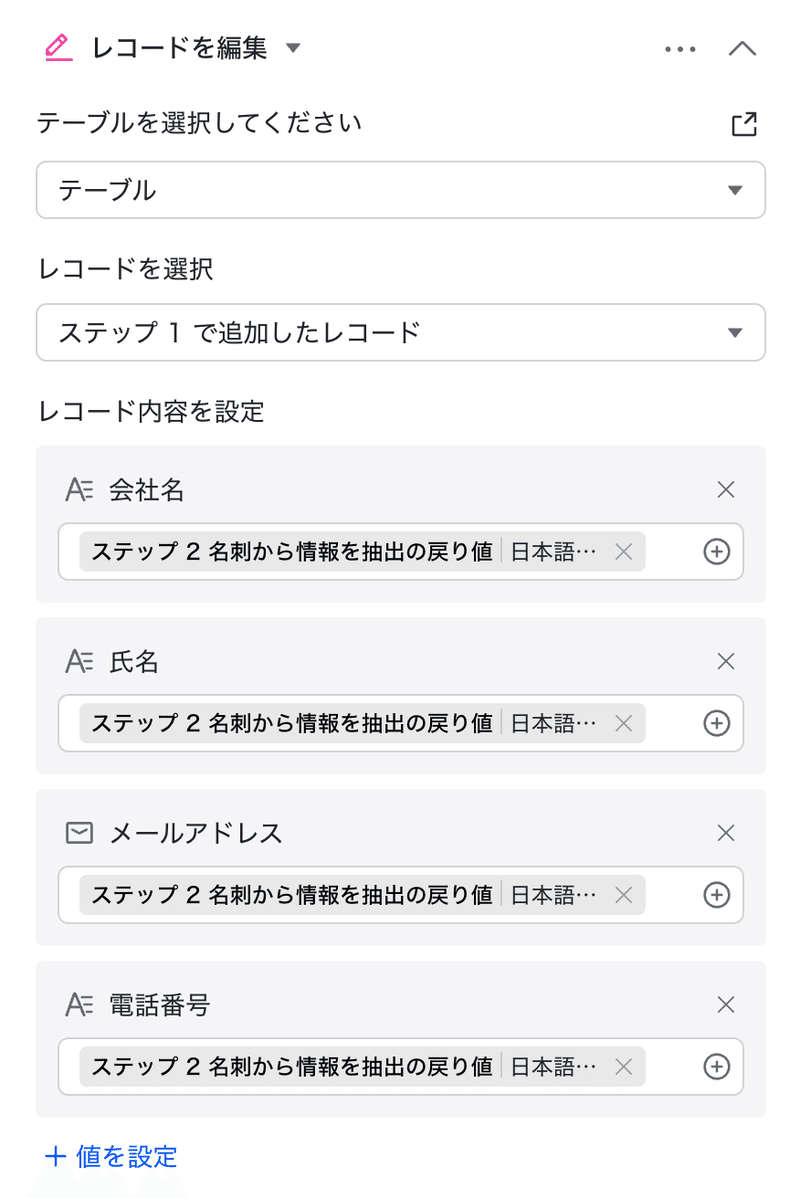Open the three-dot more options menu
This screenshot has width=800, height=1198.
(x=680, y=50)
